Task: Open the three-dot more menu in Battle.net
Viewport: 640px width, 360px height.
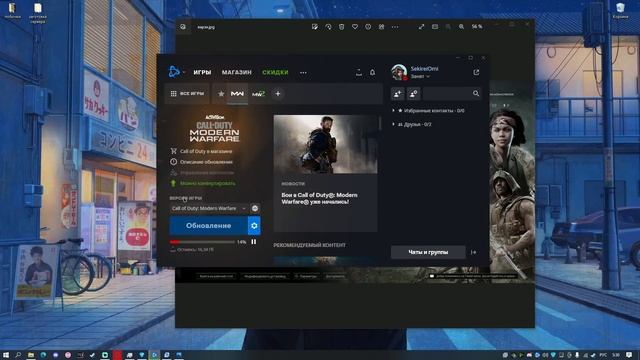Action: (x=303, y=73)
